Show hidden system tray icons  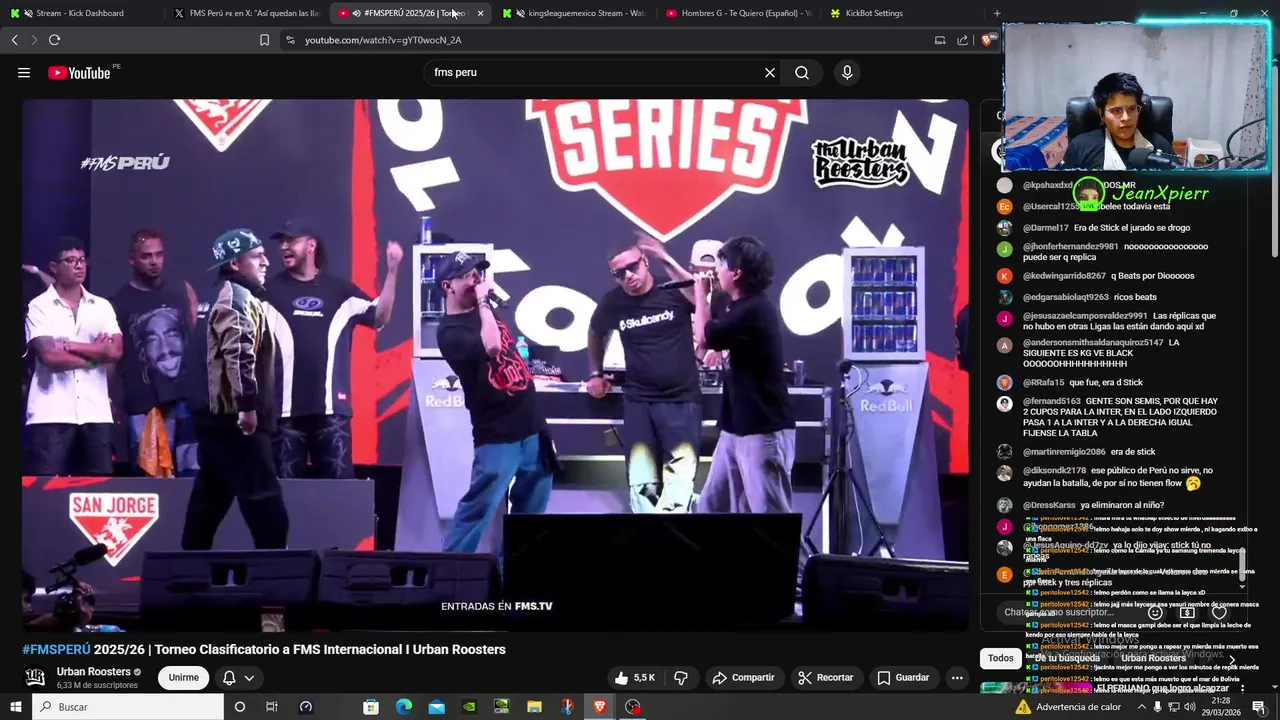(x=1141, y=707)
